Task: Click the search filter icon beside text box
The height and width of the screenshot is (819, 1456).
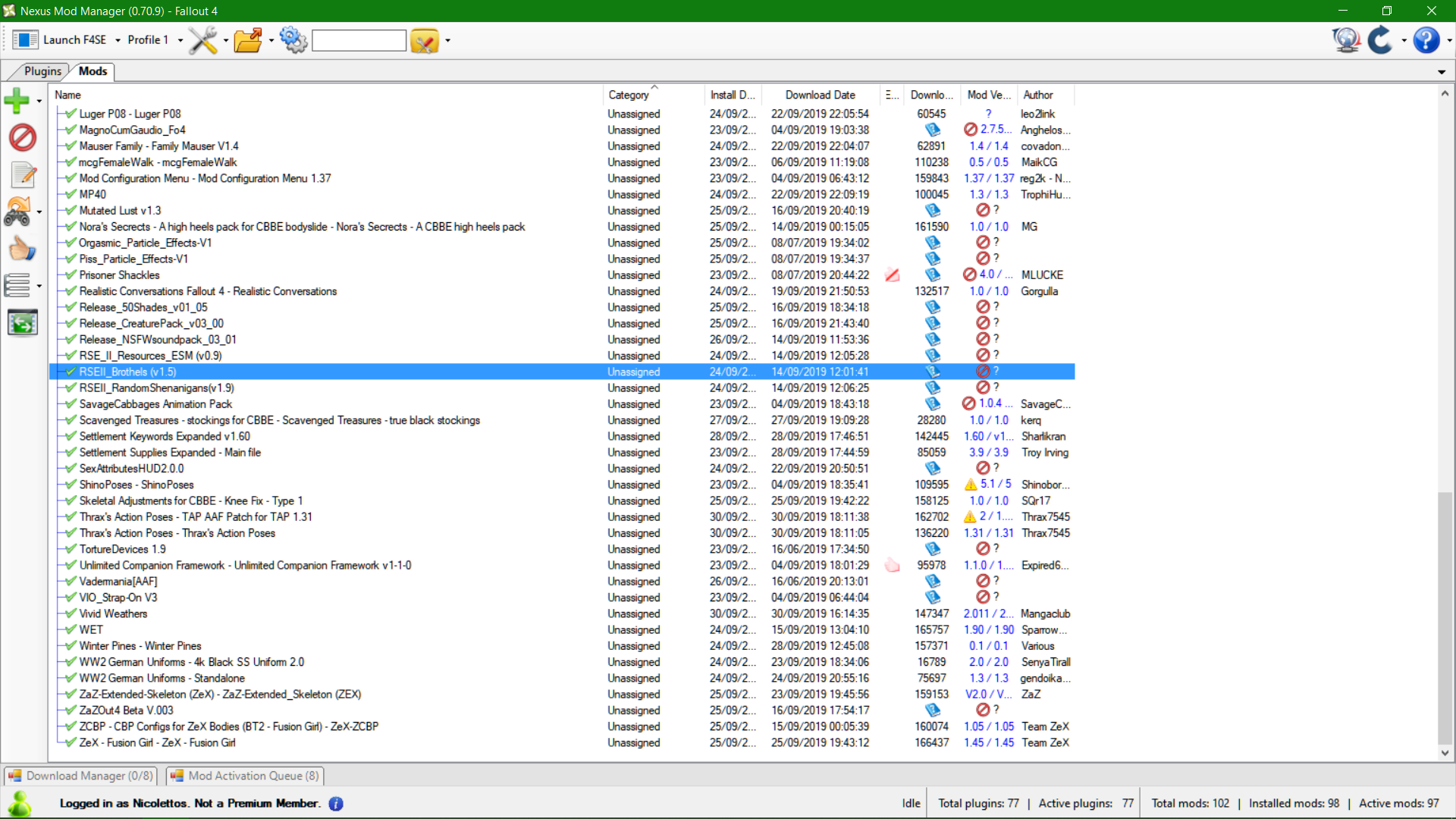Action: (x=425, y=40)
